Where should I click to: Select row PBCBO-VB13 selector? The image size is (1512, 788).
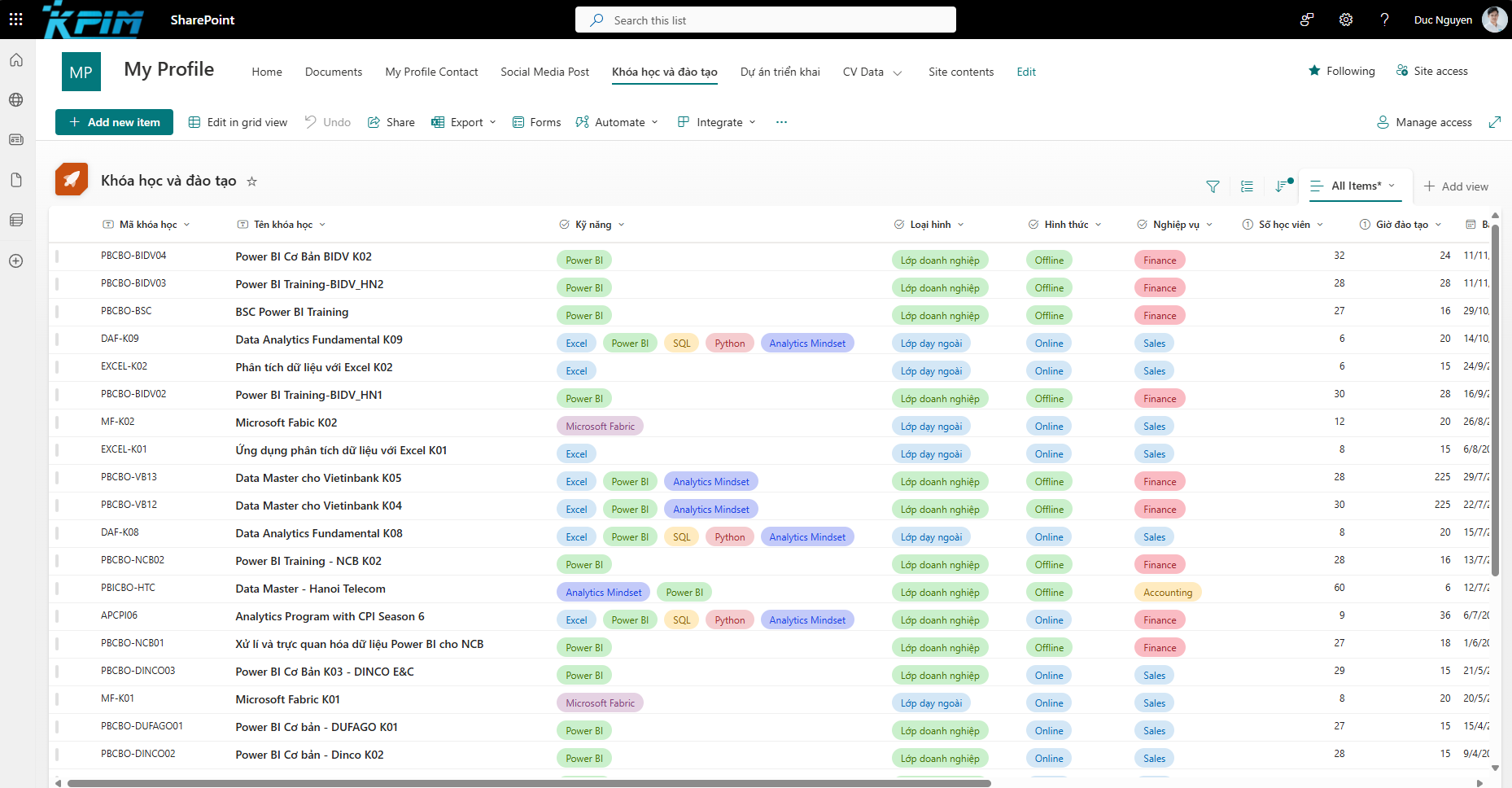pyautogui.click(x=57, y=478)
